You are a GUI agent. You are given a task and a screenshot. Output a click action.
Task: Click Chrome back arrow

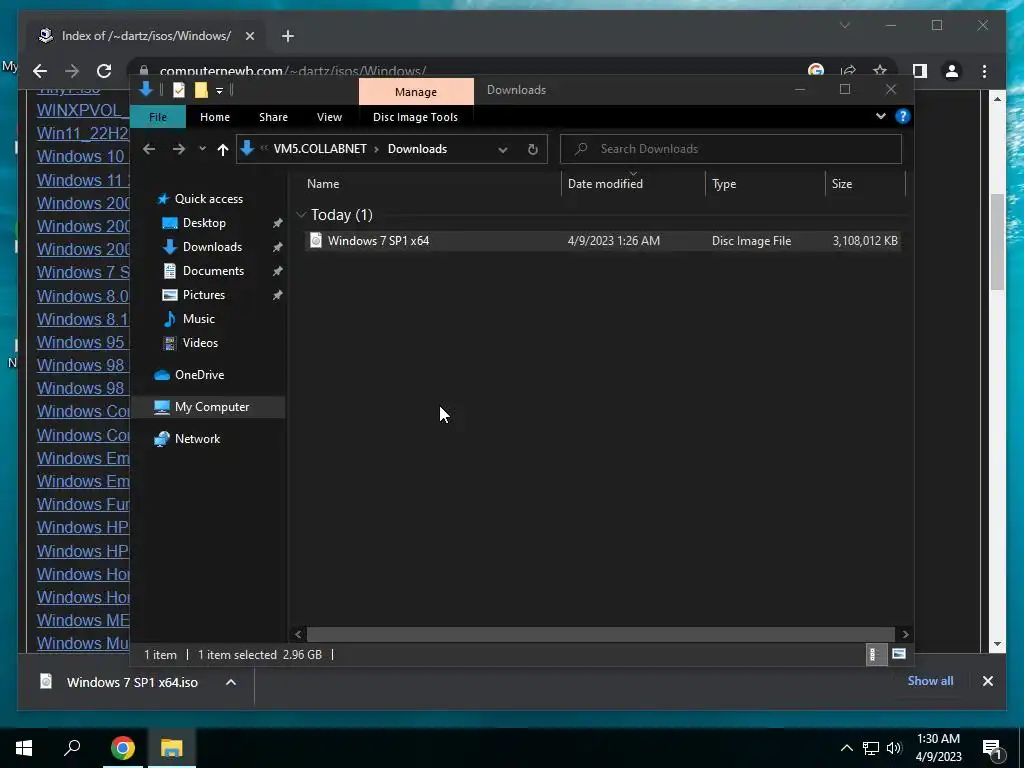click(40, 71)
